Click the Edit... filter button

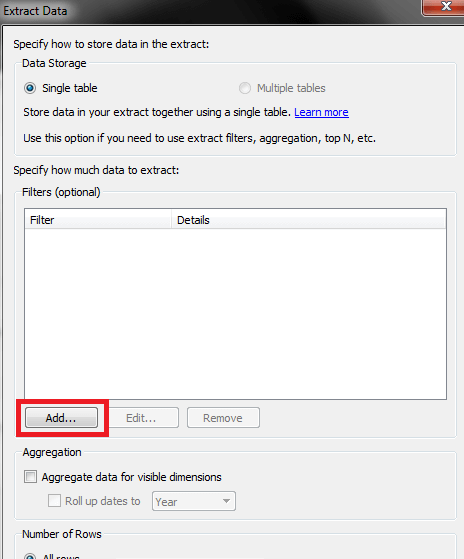[141, 418]
